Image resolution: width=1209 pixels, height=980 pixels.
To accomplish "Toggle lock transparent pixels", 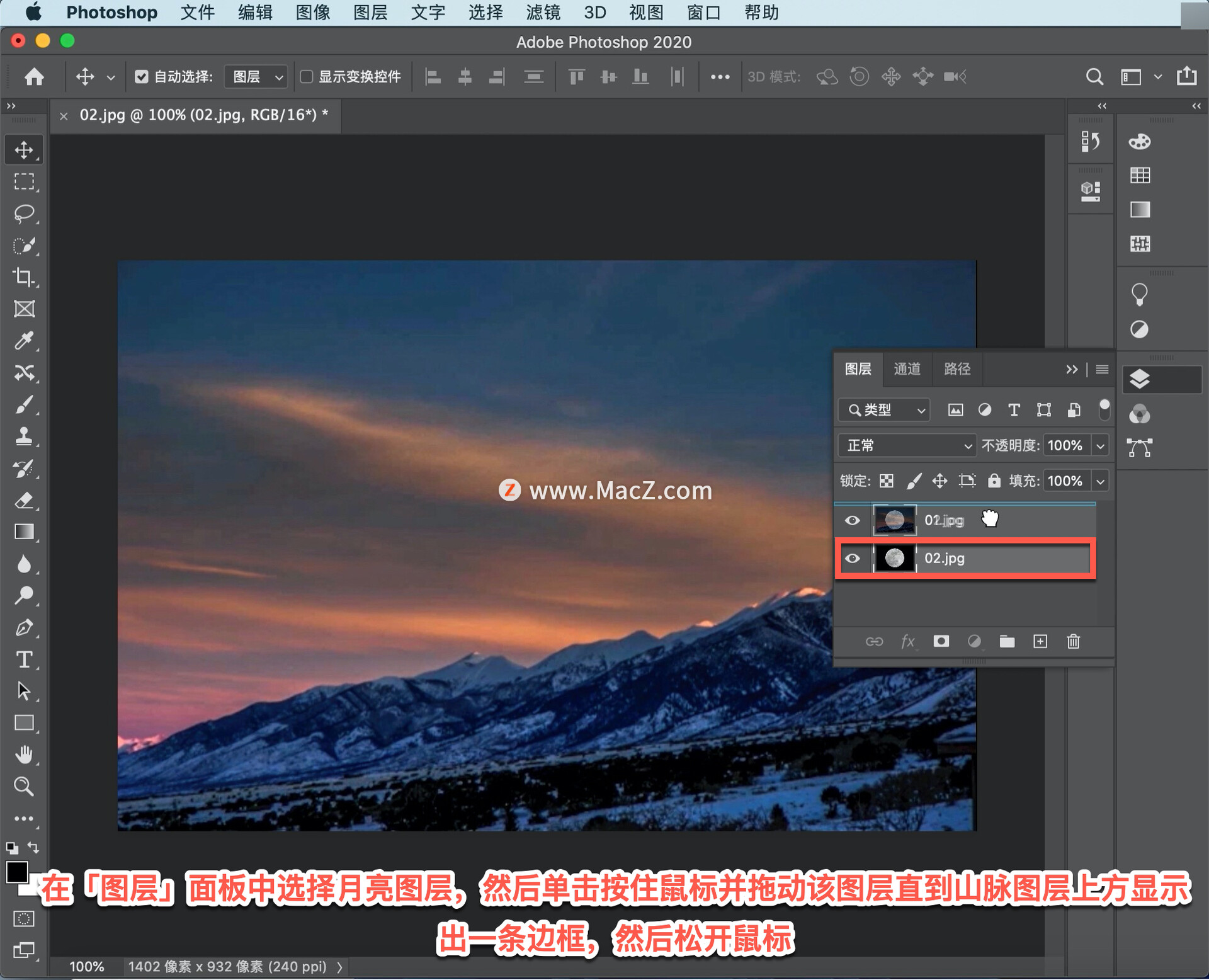I will pyautogui.click(x=887, y=481).
